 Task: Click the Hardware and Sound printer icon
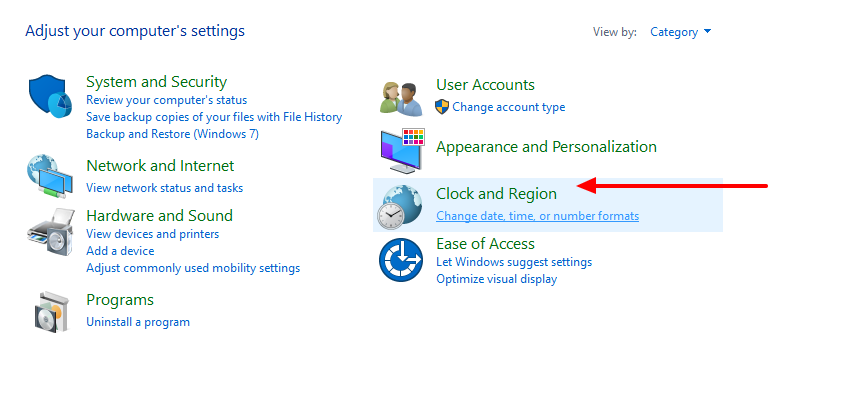coord(50,231)
